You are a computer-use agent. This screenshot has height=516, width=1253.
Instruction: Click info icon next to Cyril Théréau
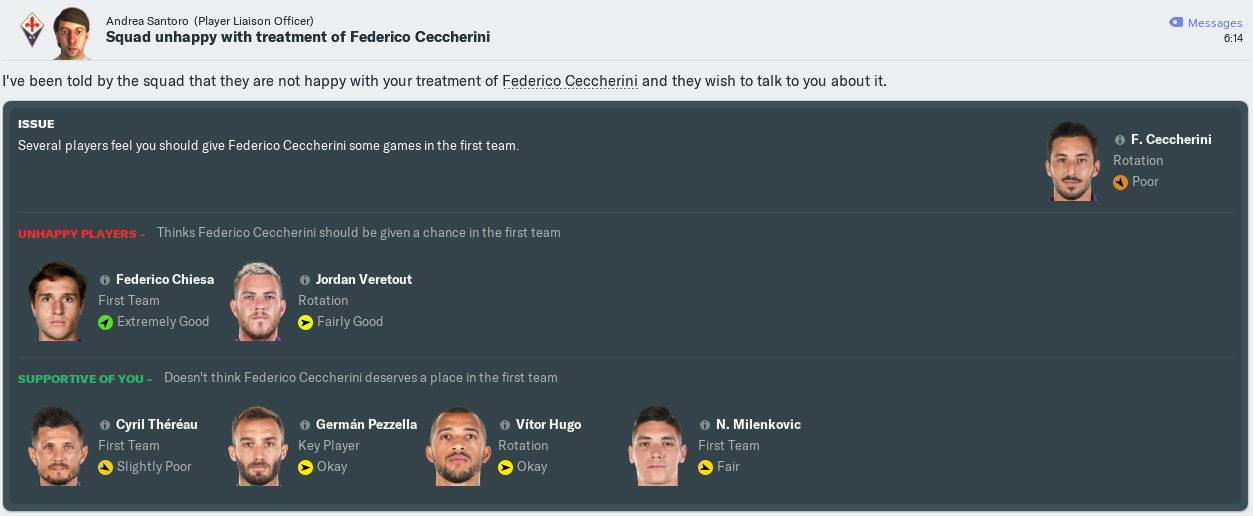click(105, 425)
